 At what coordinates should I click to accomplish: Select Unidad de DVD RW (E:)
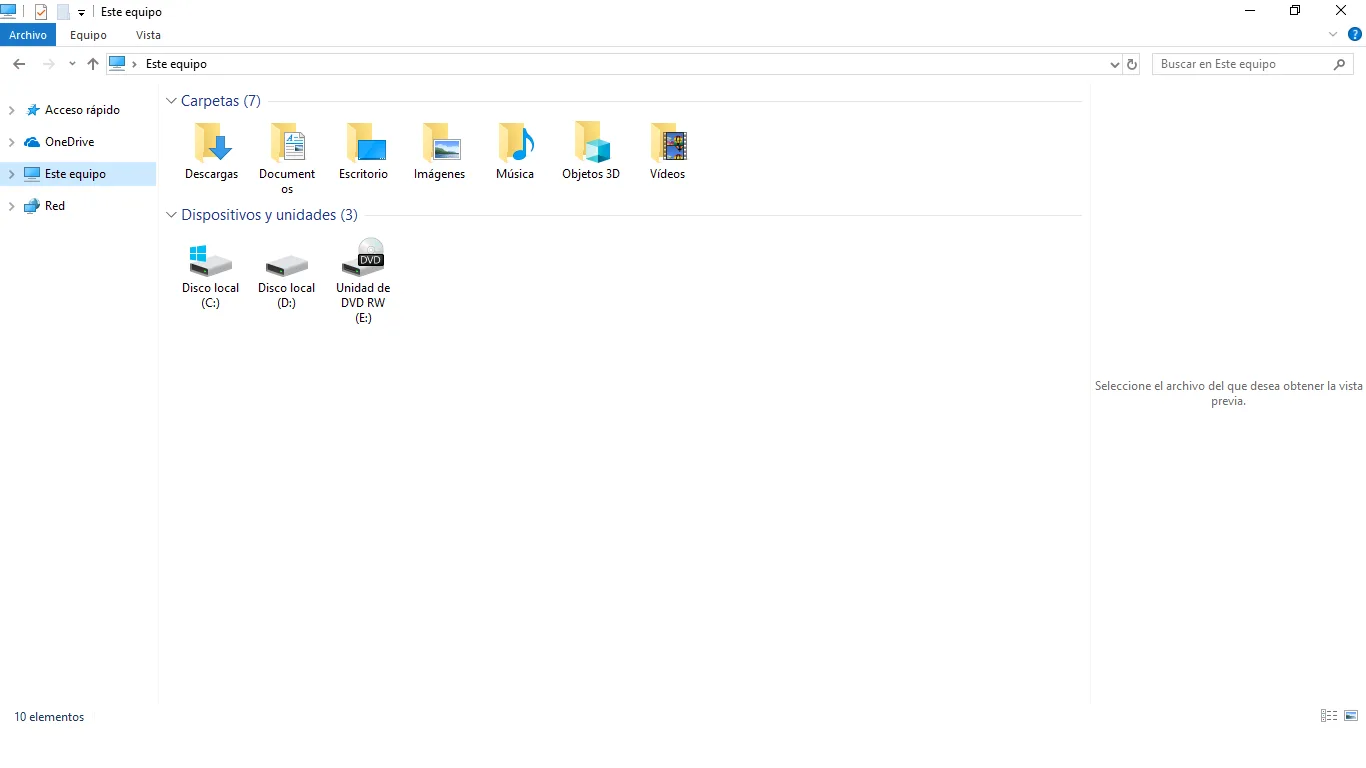[363, 281]
